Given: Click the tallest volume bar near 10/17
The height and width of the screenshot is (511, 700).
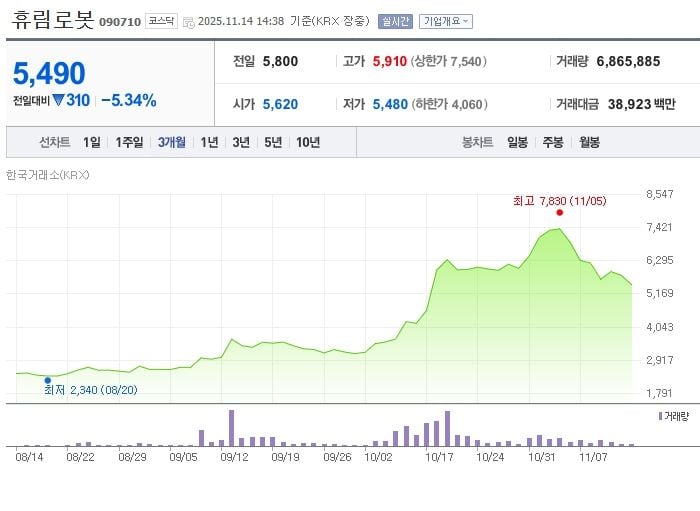Looking at the screenshot, I should [x=447, y=428].
